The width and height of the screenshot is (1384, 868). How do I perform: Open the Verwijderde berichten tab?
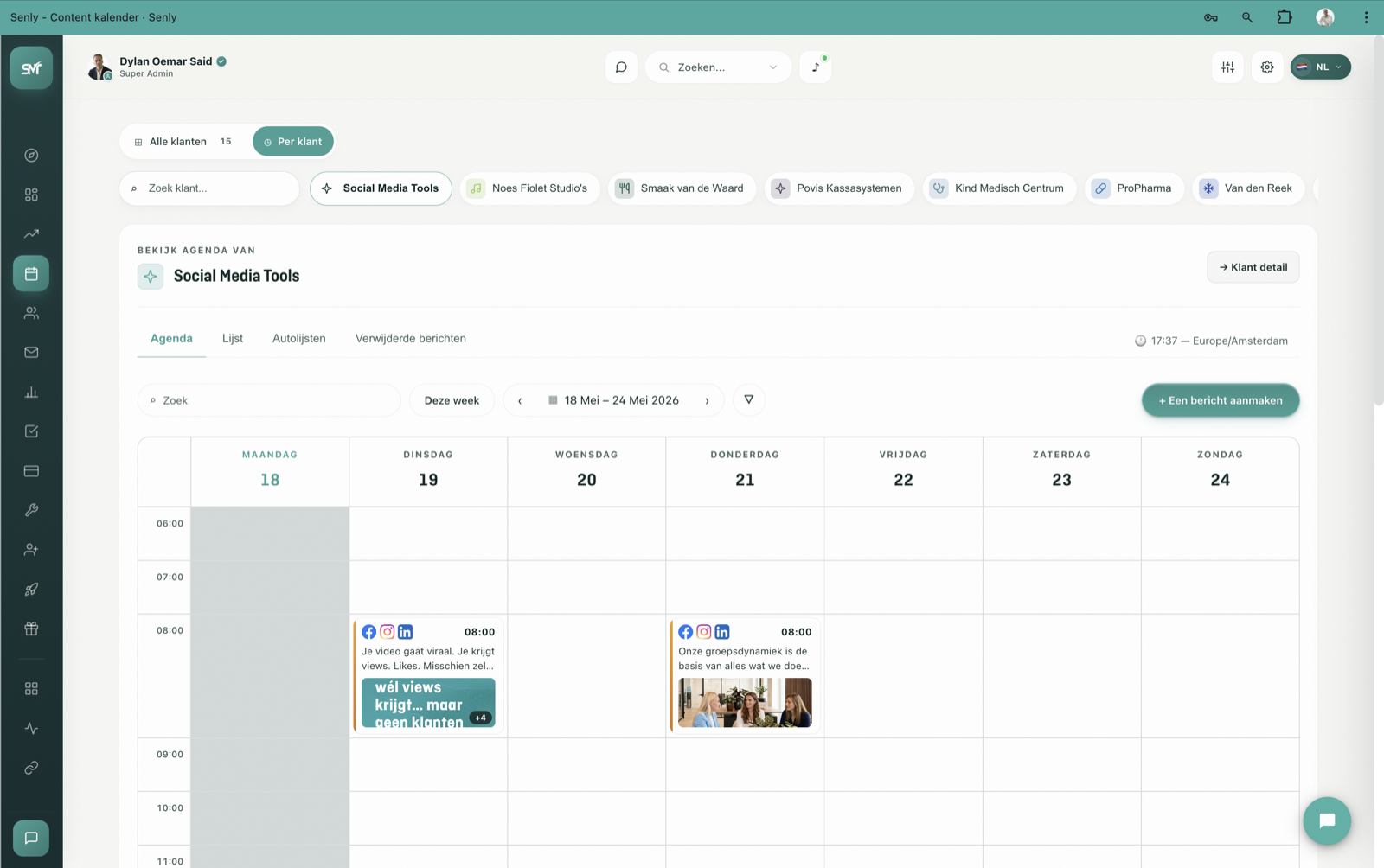click(x=411, y=339)
